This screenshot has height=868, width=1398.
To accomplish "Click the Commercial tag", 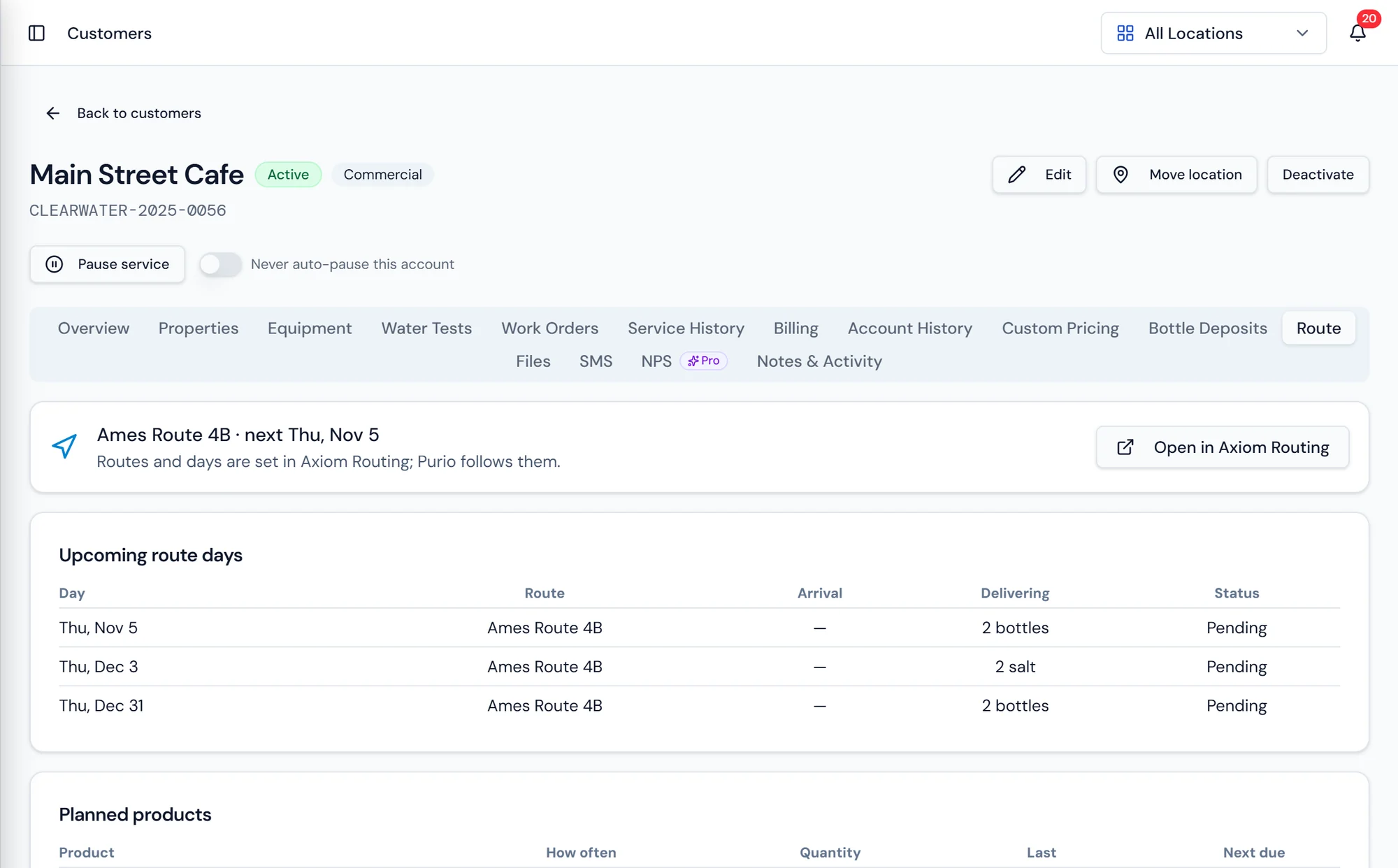I will (382, 175).
